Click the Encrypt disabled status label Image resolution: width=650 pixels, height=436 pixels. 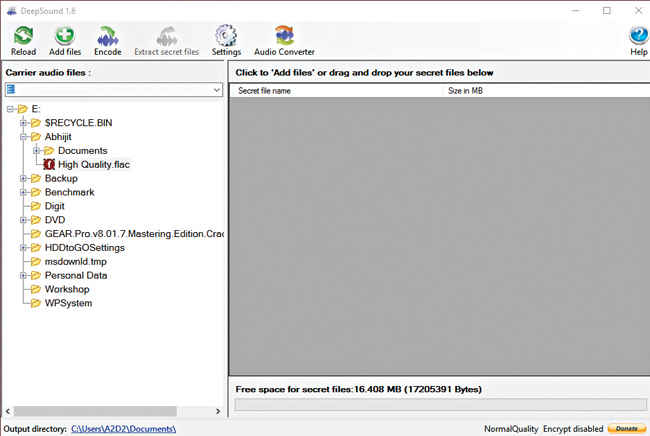(573, 429)
